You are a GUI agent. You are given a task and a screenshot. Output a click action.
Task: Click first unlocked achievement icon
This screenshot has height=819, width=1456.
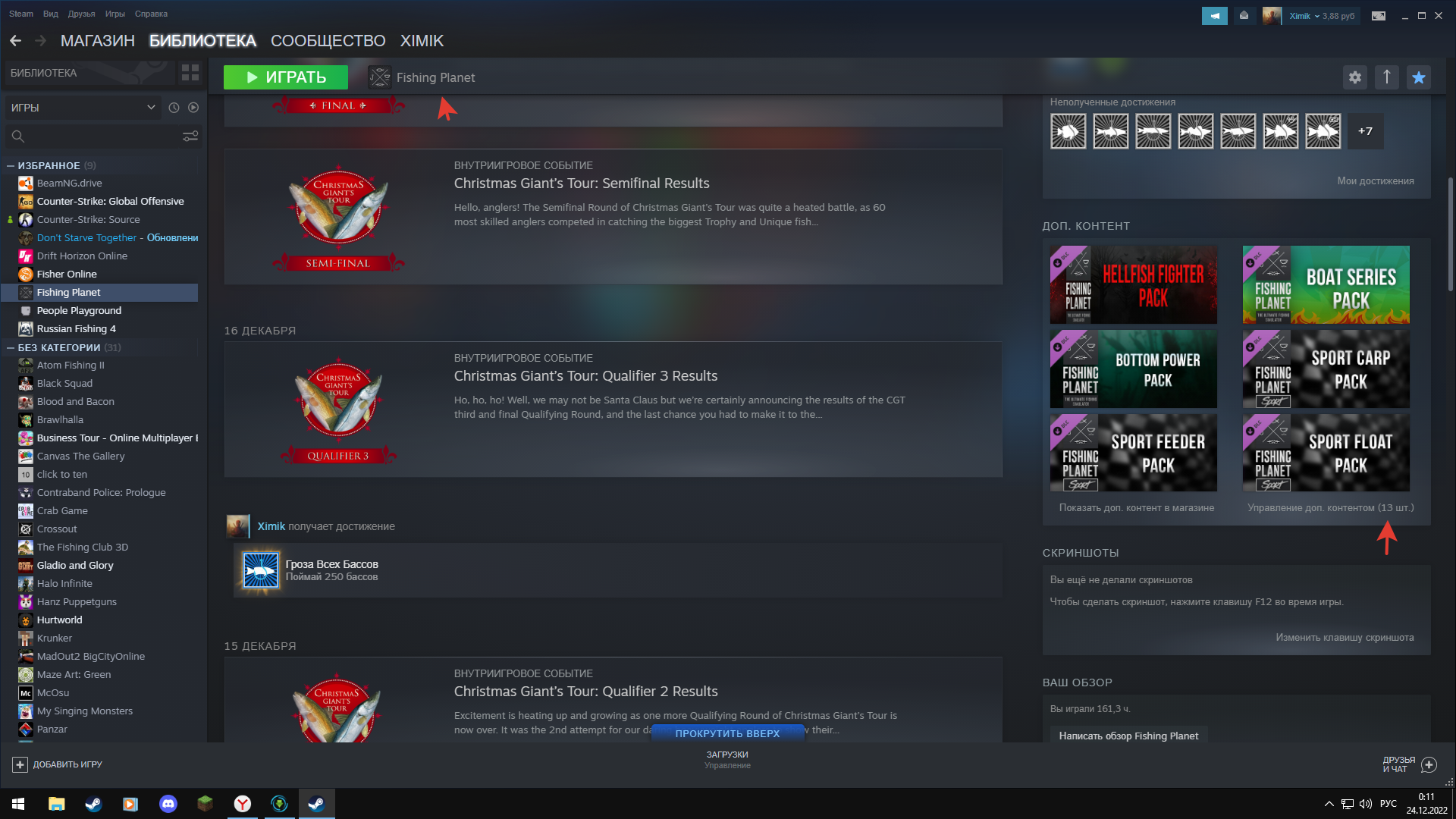(x=1068, y=131)
